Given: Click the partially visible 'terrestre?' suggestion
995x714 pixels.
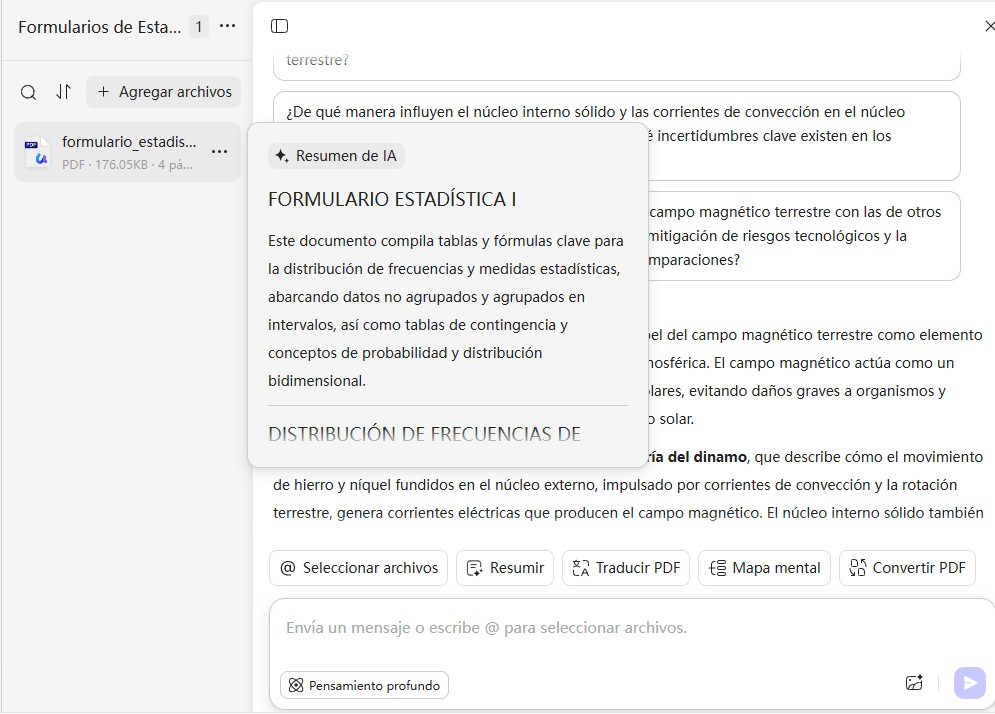Looking at the screenshot, I should [616, 63].
